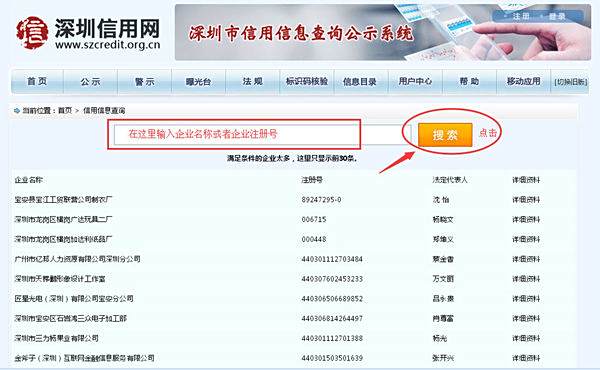Viewport: 600px width, 370px height.
Task: Focus the enterprise name search field
Action: pyautogui.click(x=262, y=134)
